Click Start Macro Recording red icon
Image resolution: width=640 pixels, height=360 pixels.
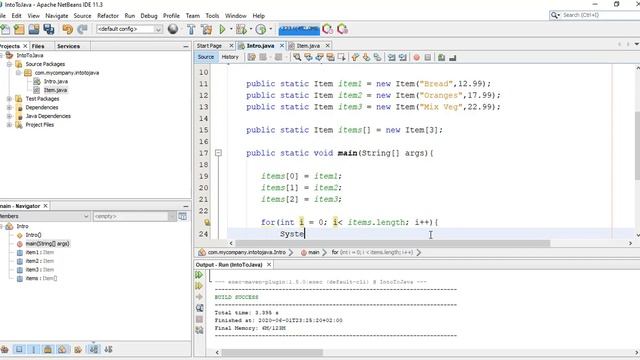tap(416, 58)
